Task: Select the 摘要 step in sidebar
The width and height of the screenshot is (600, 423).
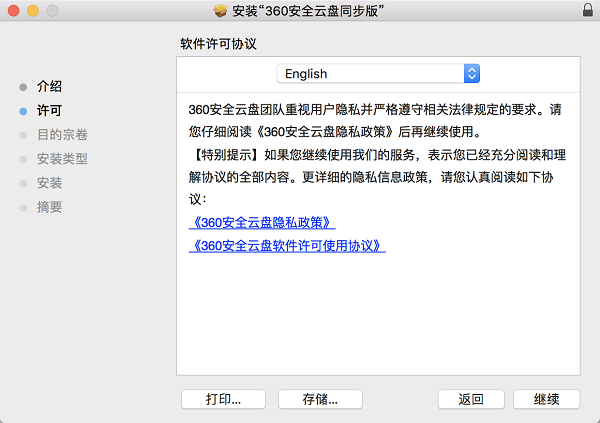Action: 49,207
